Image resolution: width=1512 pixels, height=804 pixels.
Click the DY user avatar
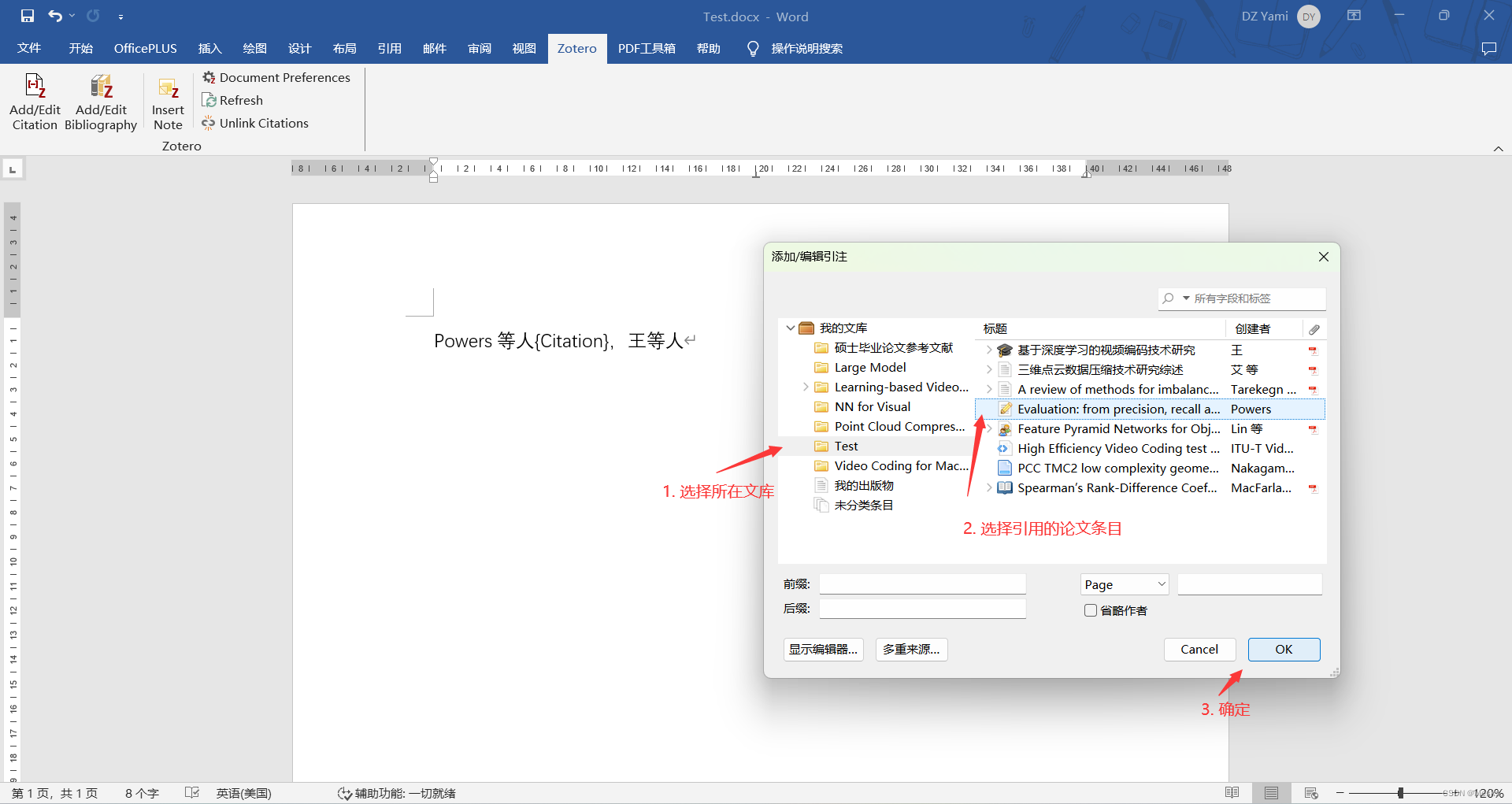[1309, 17]
